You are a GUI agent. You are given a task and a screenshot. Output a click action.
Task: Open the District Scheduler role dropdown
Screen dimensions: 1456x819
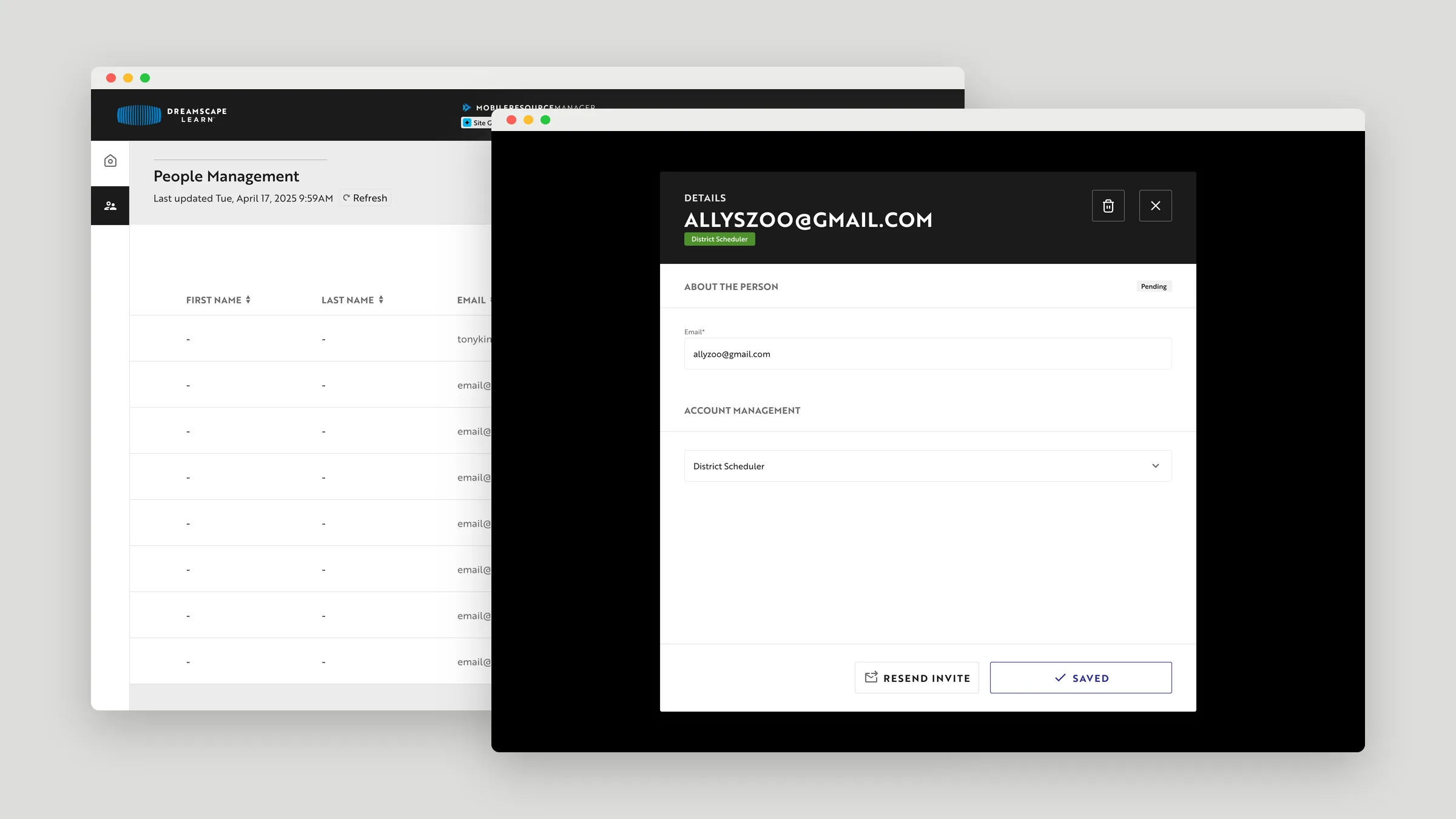(928, 466)
